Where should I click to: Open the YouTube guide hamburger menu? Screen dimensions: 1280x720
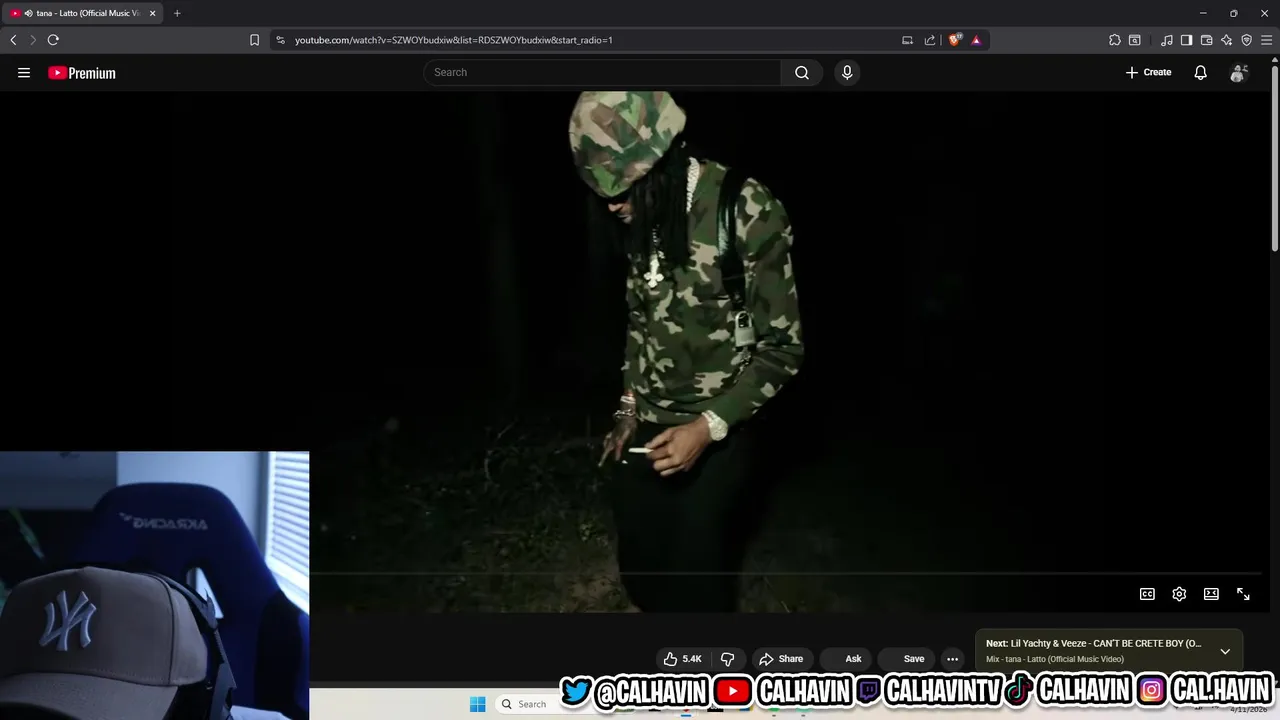click(x=24, y=72)
